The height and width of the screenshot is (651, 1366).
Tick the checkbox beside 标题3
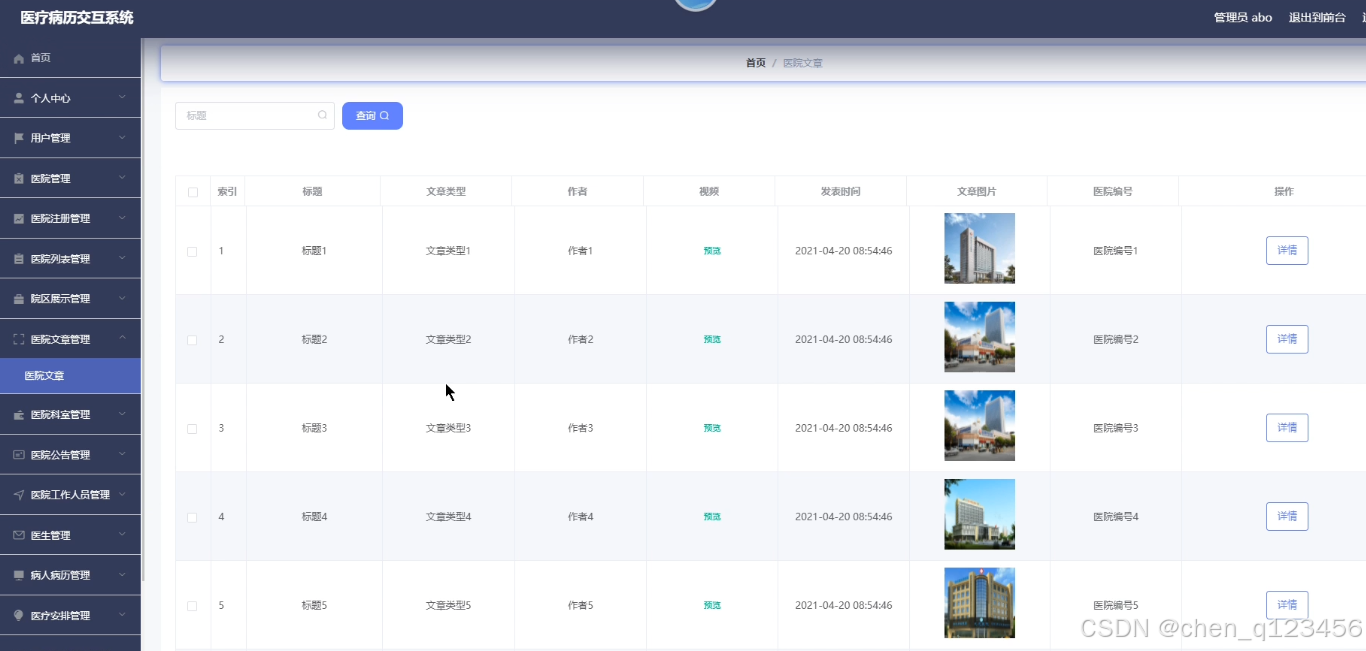(x=192, y=427)
